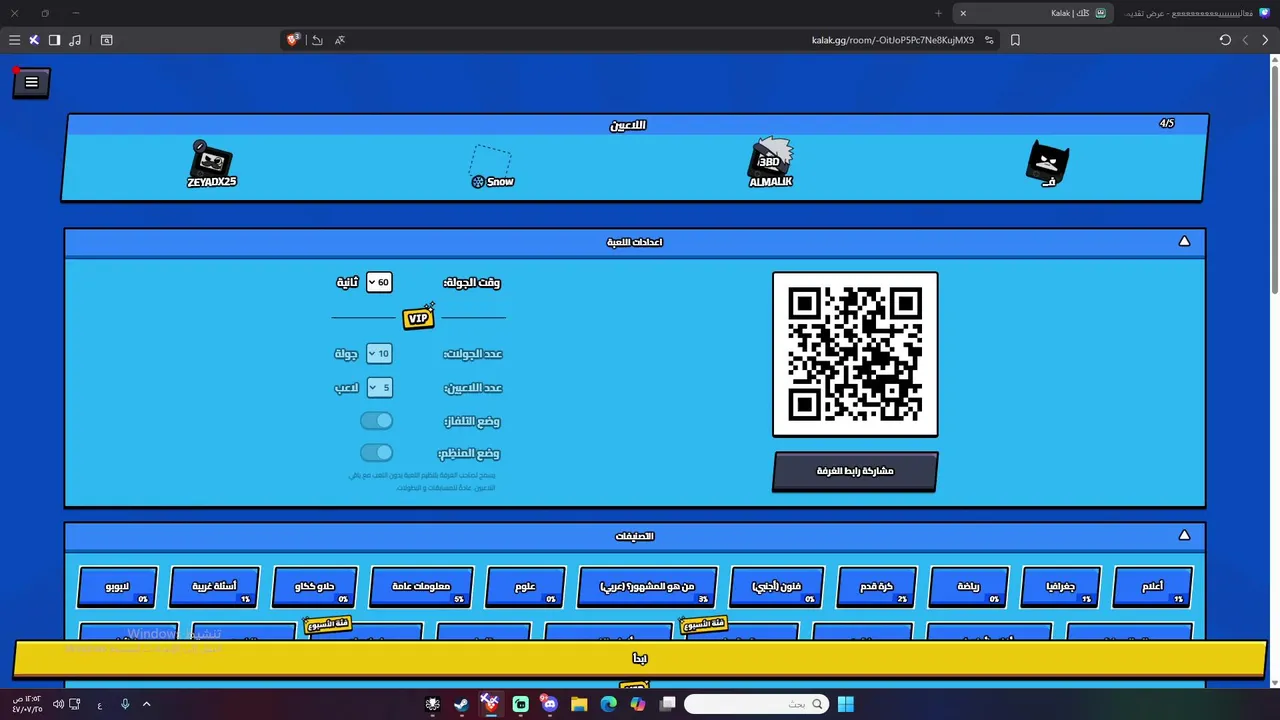
Task: Toggle TV mode switch
Action: click(377, 421)
